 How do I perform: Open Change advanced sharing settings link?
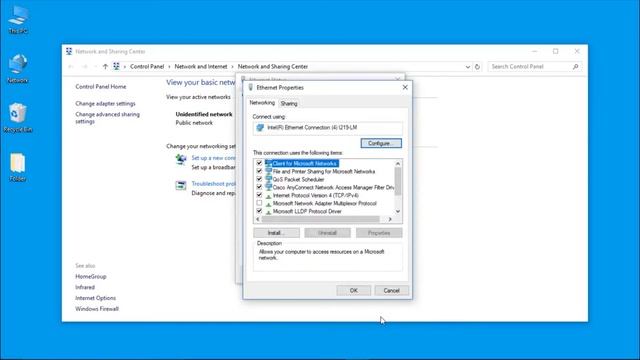click(x=107, y=118)
